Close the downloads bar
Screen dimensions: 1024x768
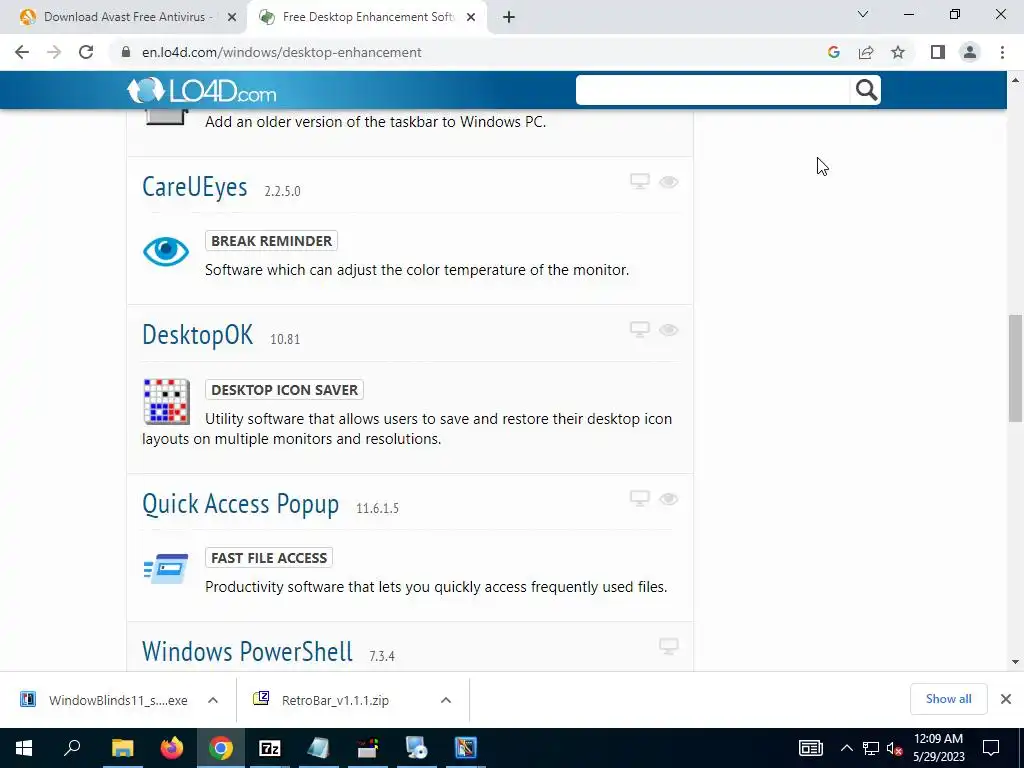click(1006, 699)
